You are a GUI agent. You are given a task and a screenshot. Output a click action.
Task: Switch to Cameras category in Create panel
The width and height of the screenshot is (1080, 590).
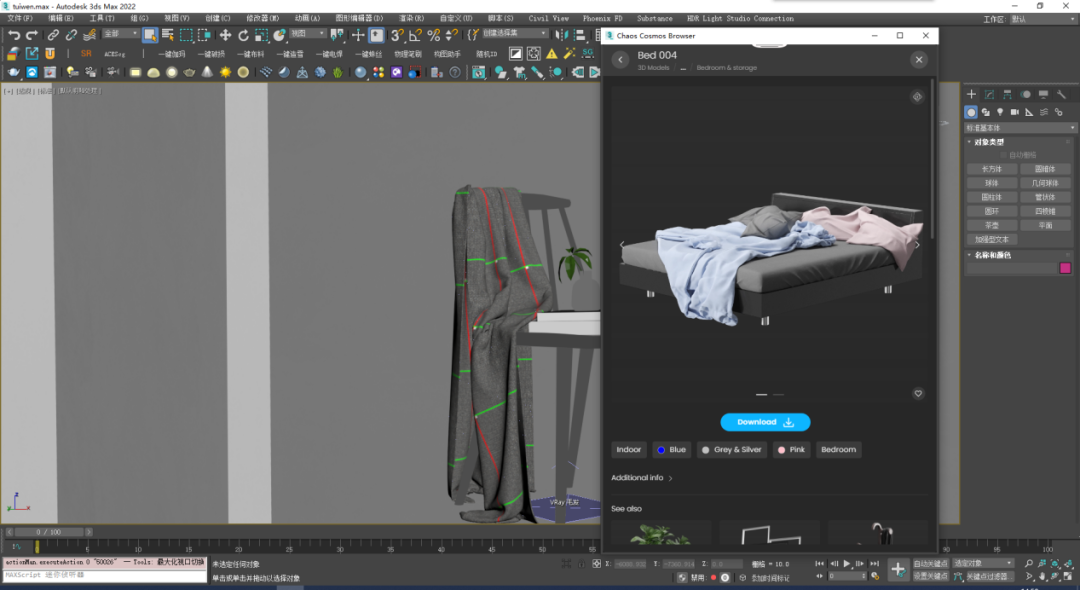[1015, 112]
